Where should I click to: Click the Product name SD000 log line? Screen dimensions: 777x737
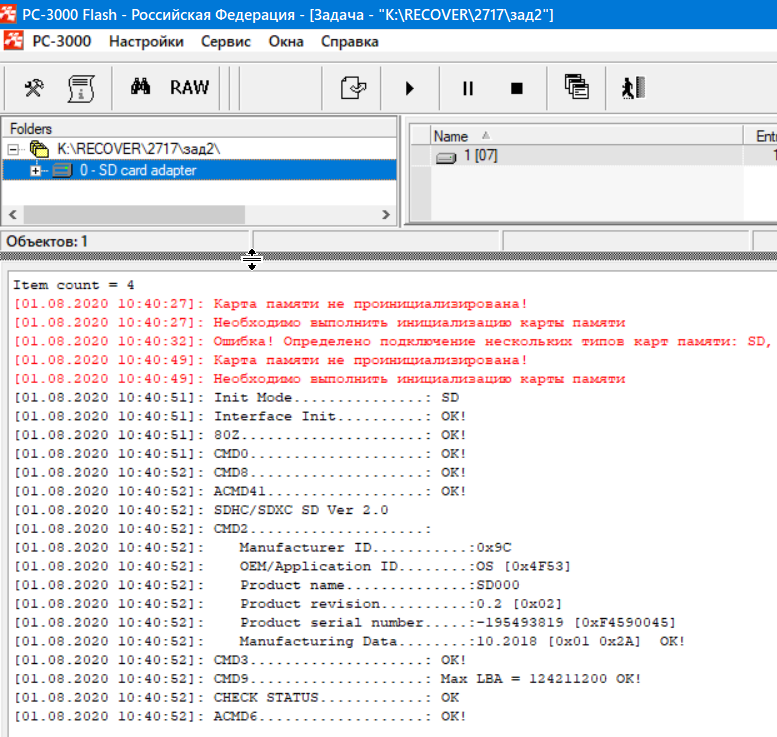(x=266, y=585)
